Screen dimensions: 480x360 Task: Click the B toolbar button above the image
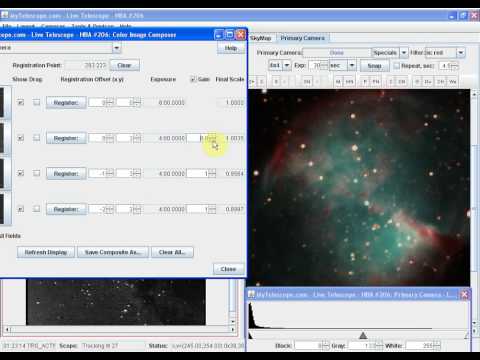(x=276, y=81)
